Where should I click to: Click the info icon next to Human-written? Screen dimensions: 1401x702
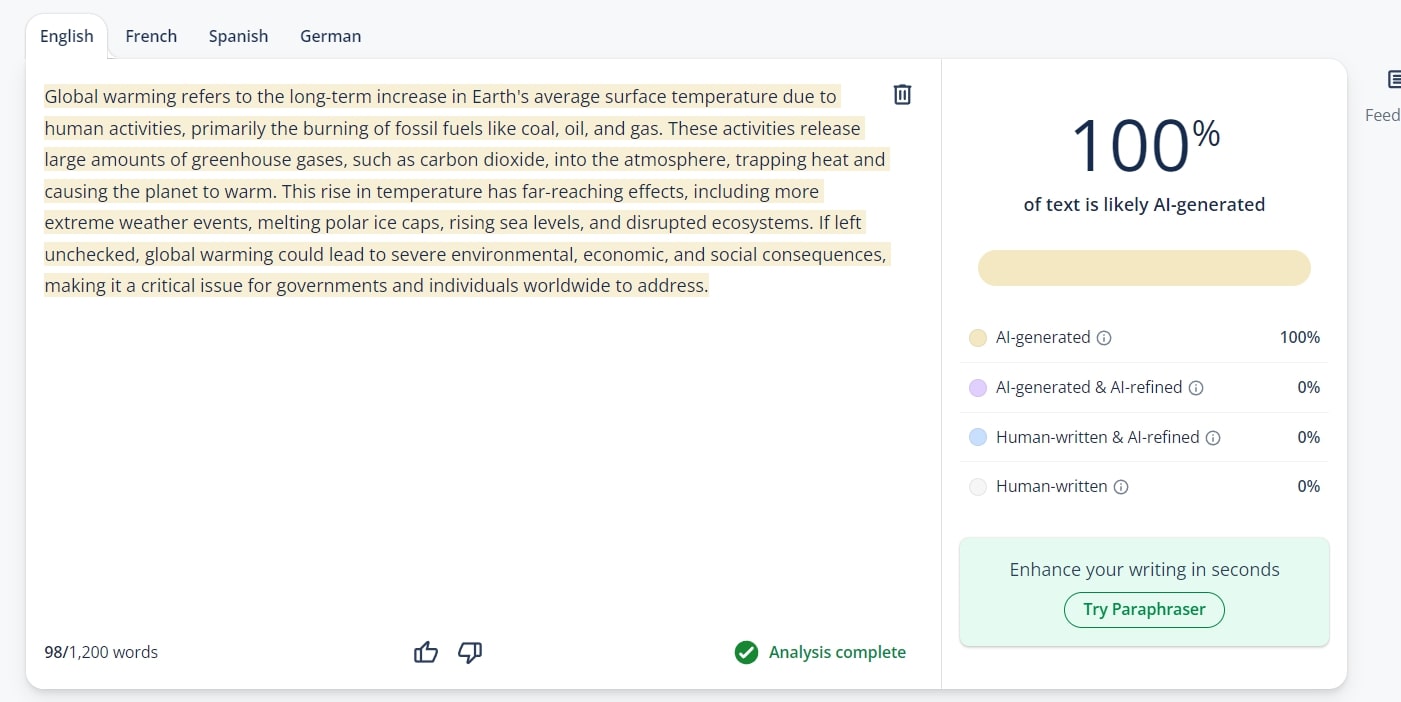pyautogui.click(x=1121, y=487)
